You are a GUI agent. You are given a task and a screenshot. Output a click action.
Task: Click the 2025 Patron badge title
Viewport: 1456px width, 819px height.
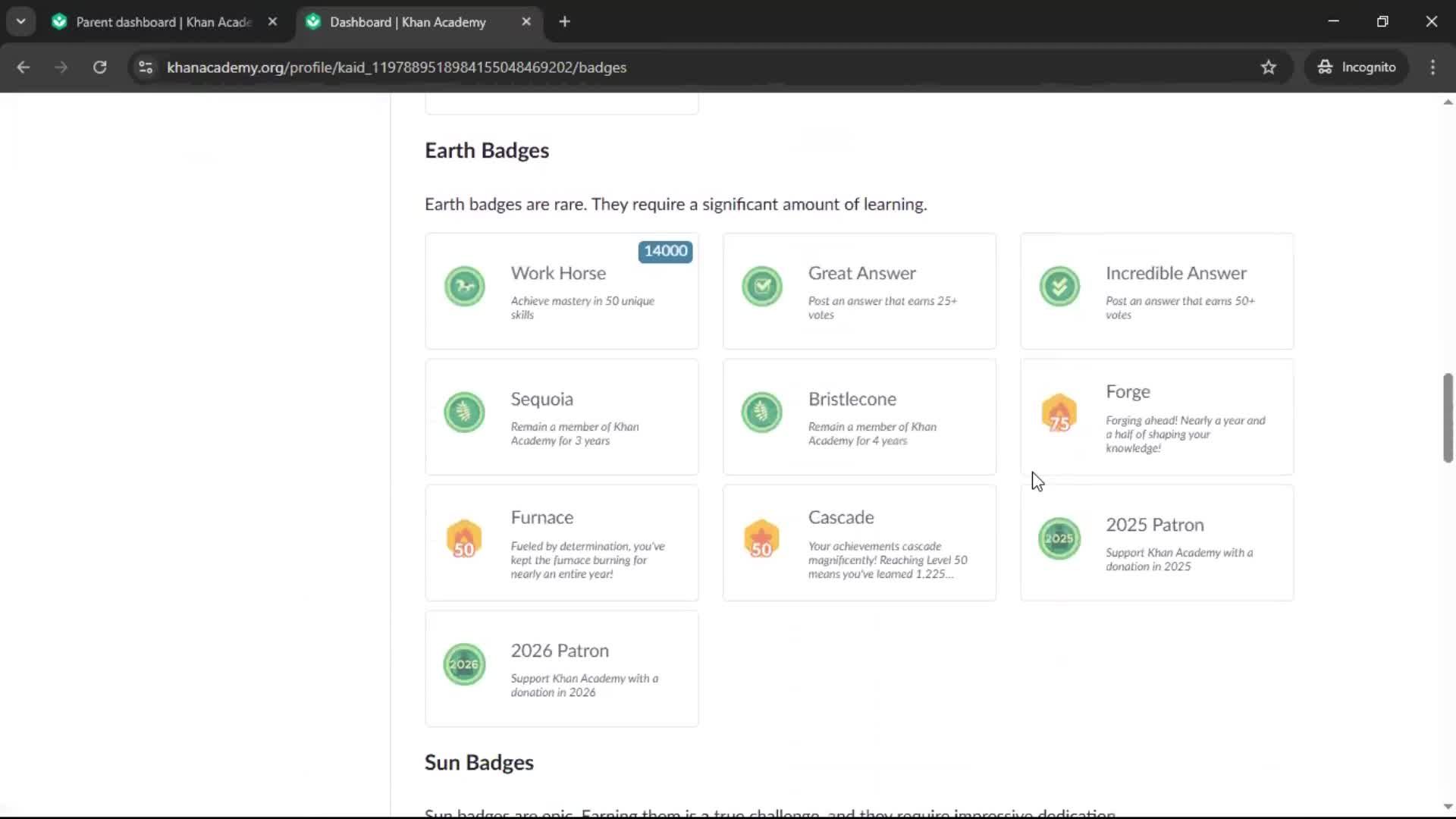coord(1155,525)
